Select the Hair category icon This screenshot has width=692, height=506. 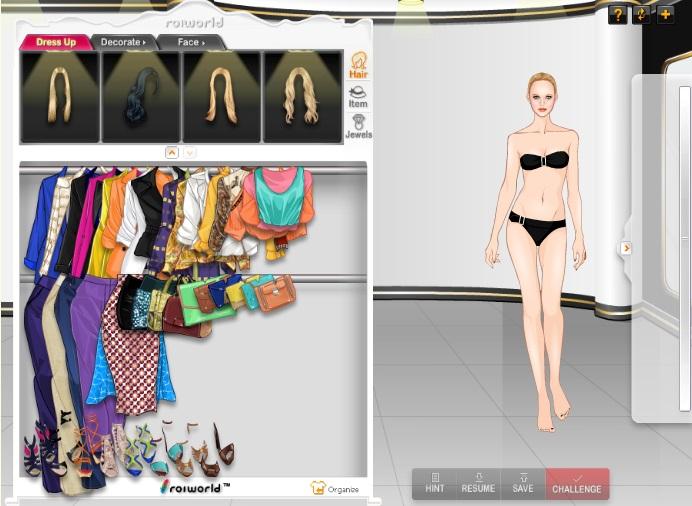click(x=357, y=65)
